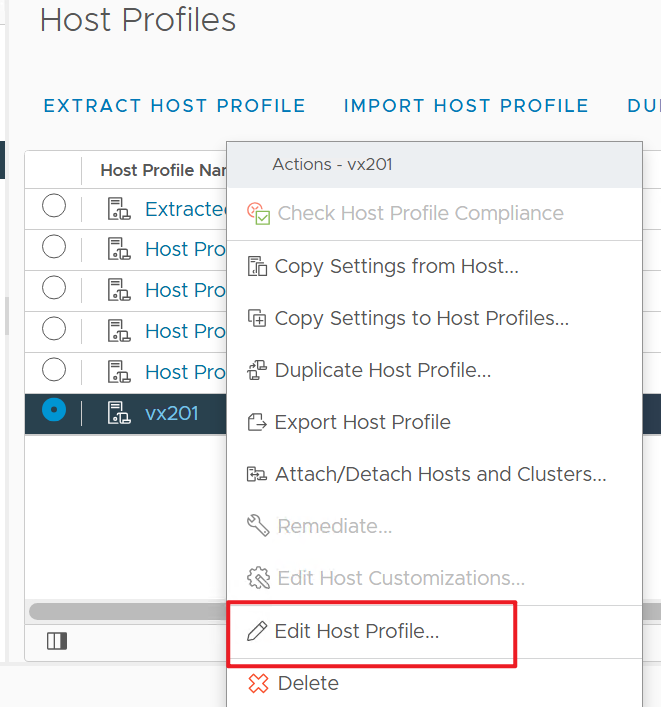The width and height of the screenshot is (661, 707).
Task: Click the selected vx201 radio button
Action: click(x=54, y=411)
